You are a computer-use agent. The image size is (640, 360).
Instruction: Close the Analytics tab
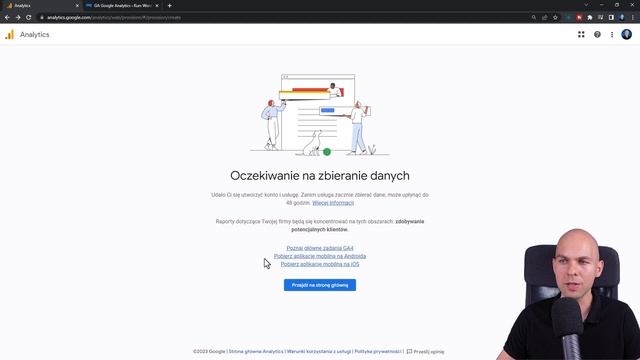point(77,6)
